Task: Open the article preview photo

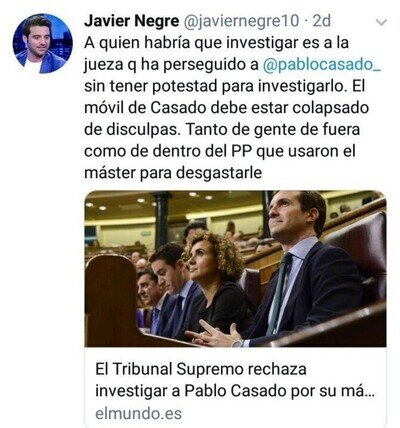Action: (x=235, y=269)
